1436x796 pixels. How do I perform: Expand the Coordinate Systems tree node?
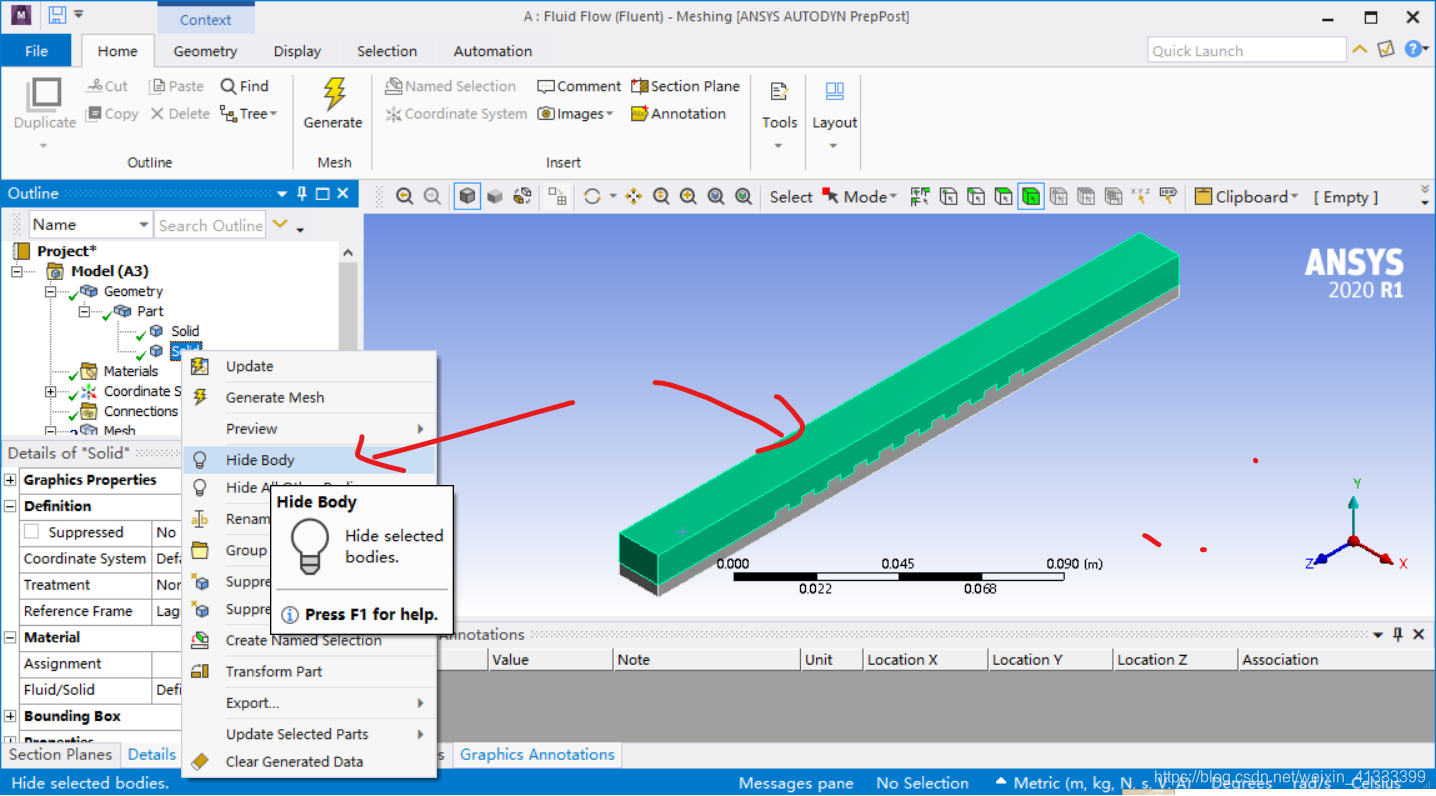coord(50,391)
